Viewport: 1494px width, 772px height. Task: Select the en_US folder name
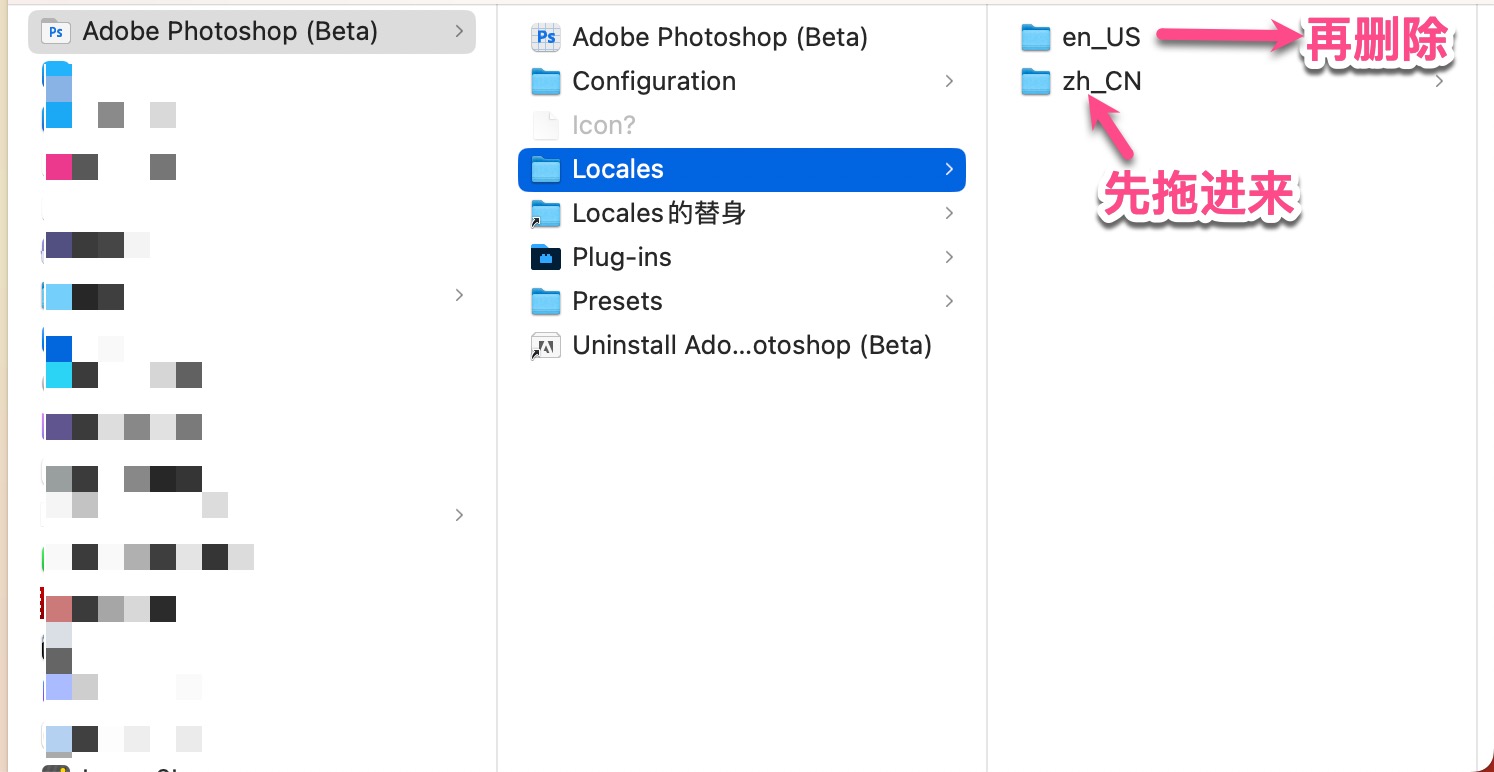[1101, 38]
